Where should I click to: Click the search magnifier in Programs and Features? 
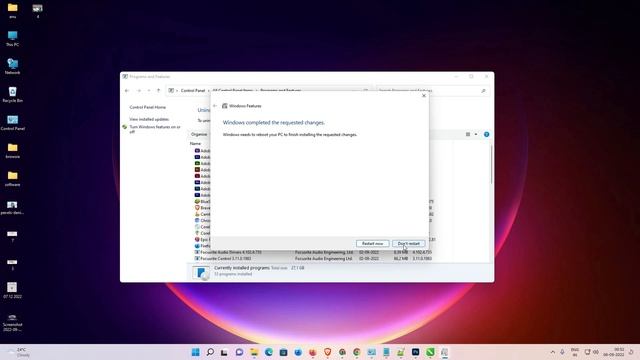pyautogui.click(x=483, y=91)
